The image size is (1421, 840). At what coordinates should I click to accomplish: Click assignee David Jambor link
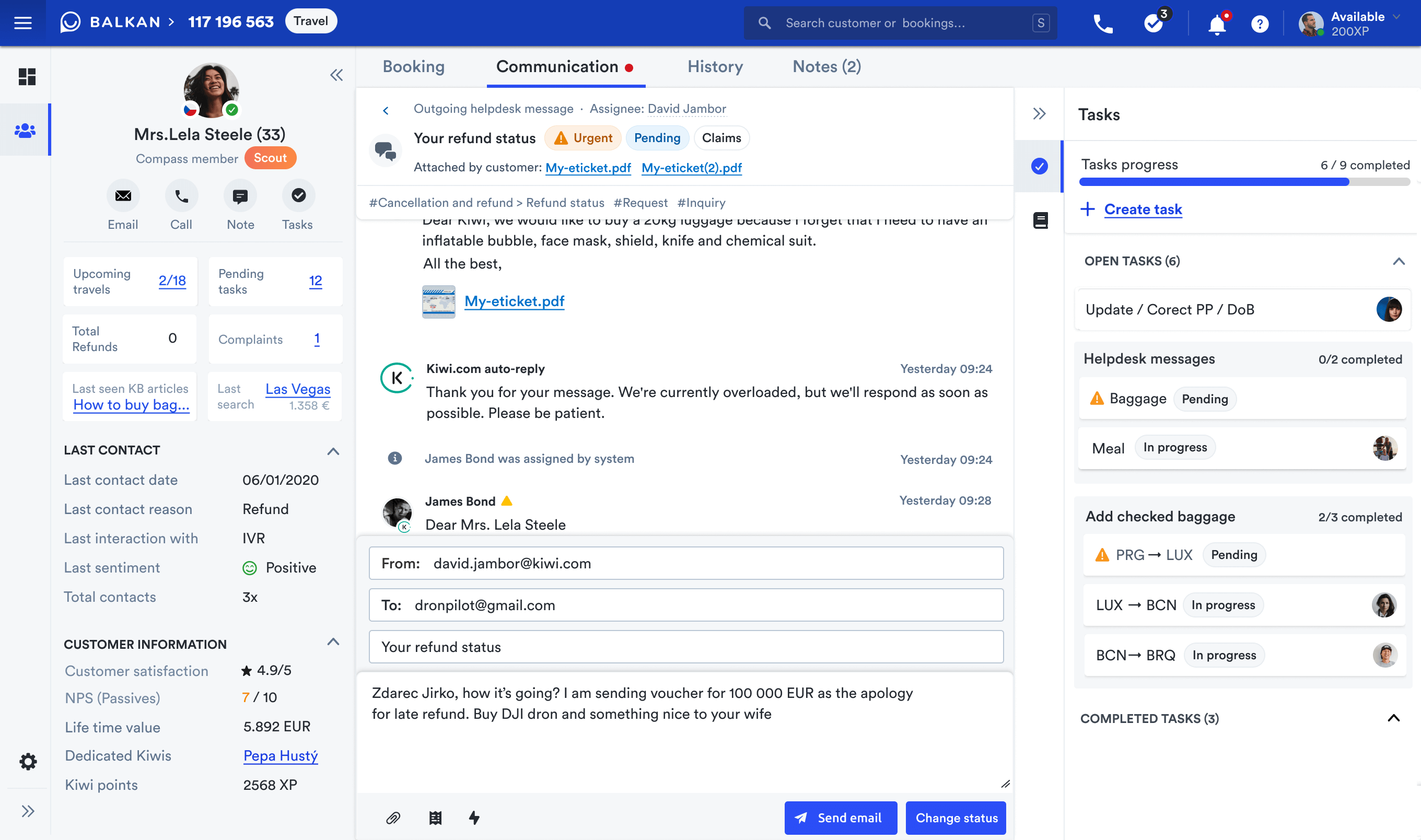686,109
